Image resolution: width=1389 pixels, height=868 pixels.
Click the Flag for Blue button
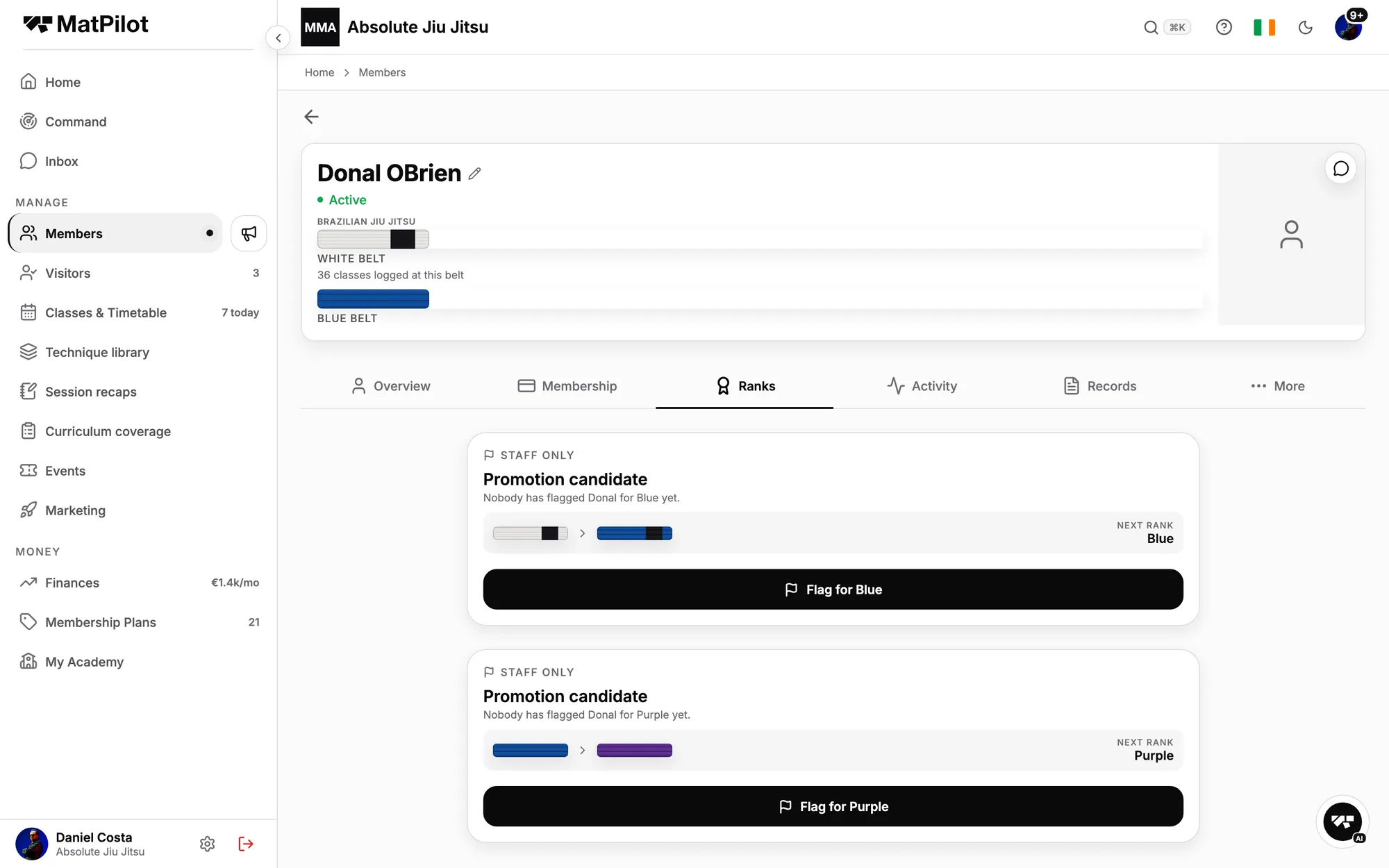pyautogui.click(x=833, y=590)
